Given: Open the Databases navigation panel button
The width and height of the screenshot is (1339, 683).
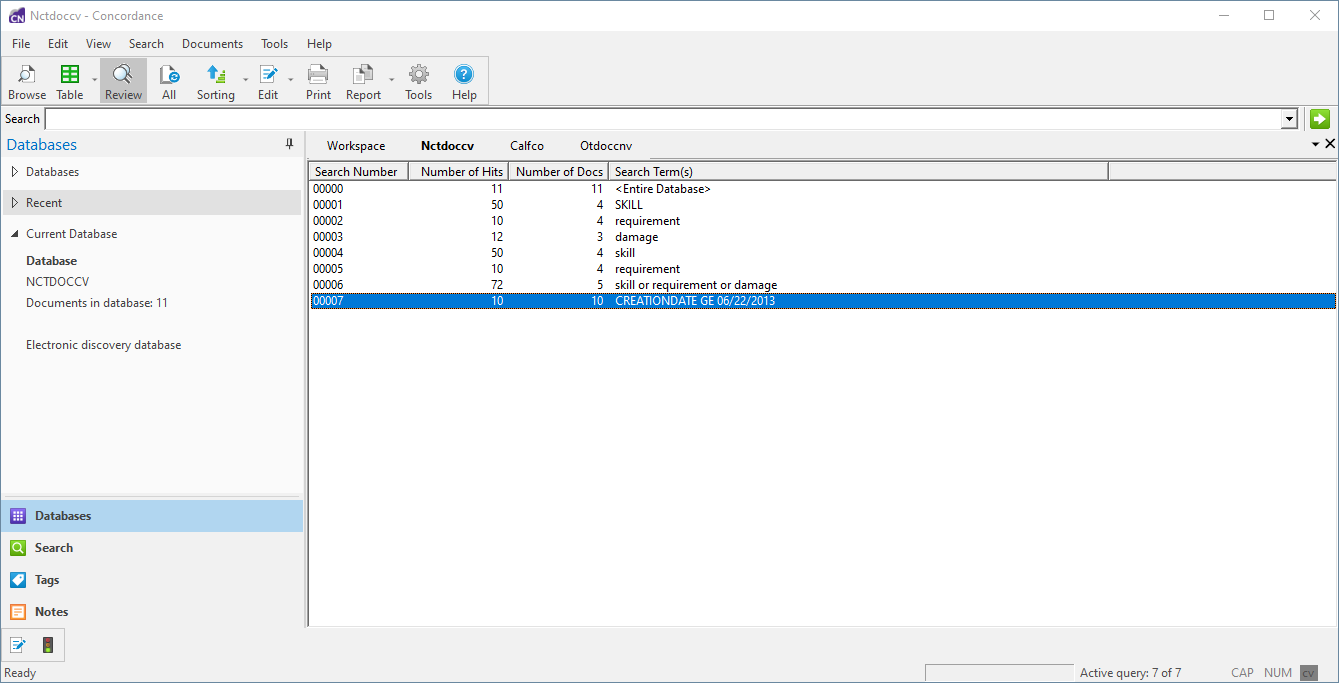Looking at the screenshot, I should click(152, 516).
